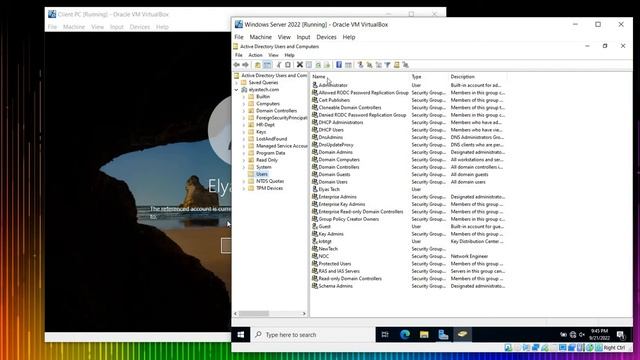The width and height of the screenshot is (640, 360).
Task: Open Server Manager from taskbar
Action: 443,335
